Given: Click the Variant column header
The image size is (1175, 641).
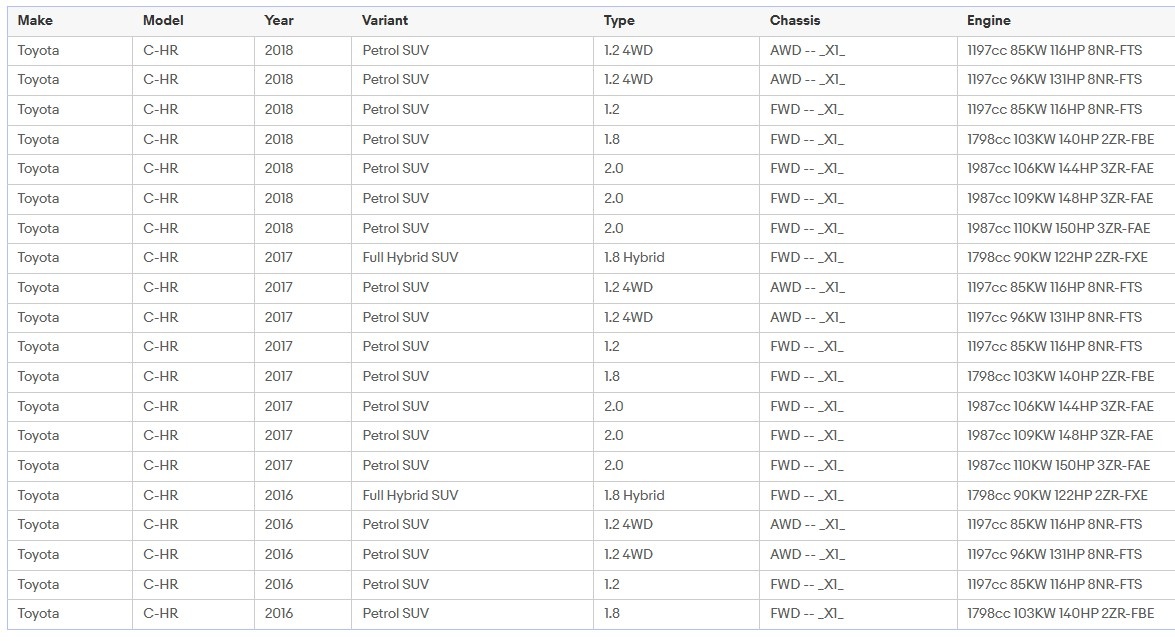Looking at the screenshot, I should [385, 20].
